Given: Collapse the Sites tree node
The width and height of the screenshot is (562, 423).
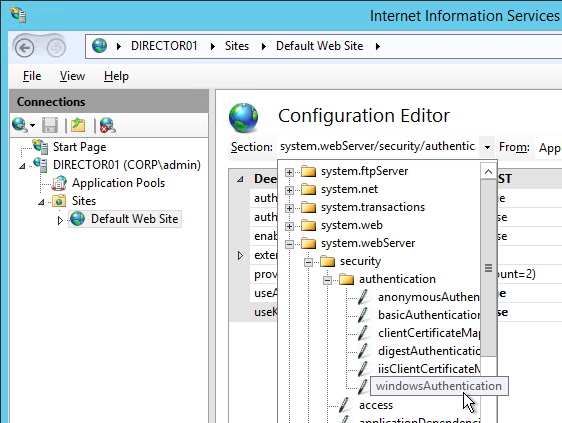Looking at the screenshot, I should click(41, 203).
